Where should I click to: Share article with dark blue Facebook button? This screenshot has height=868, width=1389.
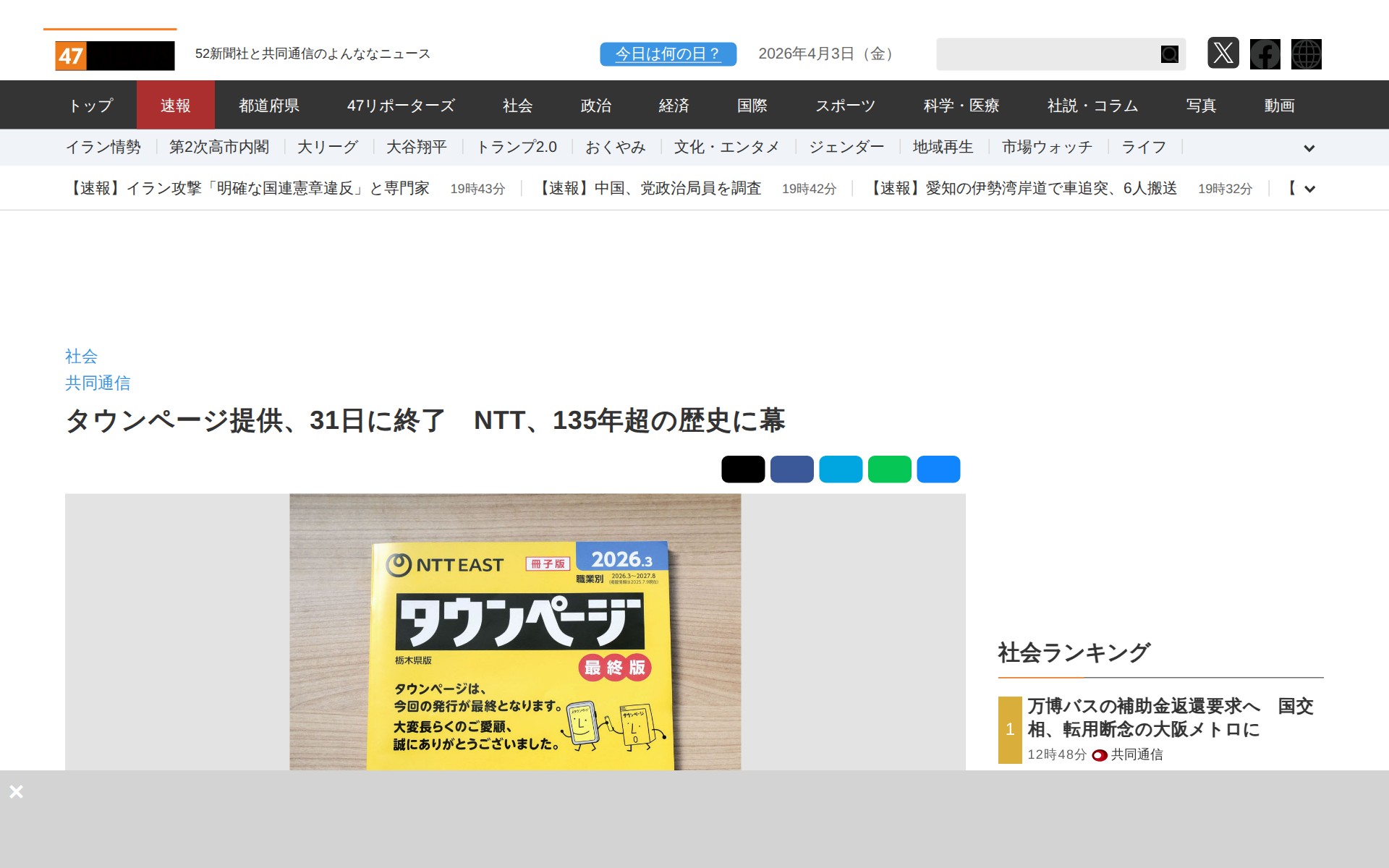tap(791, 469)
